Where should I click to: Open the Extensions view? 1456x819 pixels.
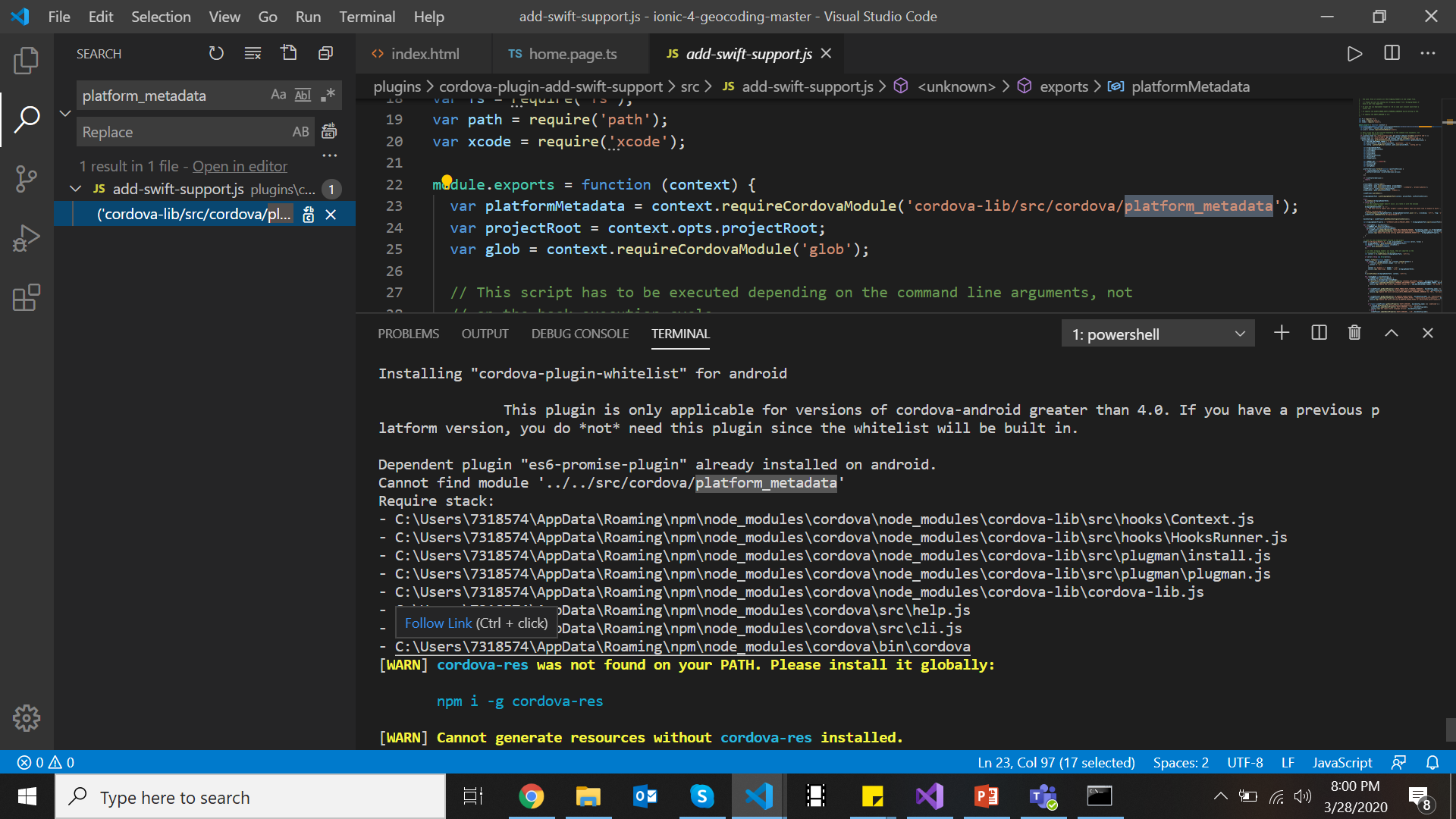click(27, 298)
